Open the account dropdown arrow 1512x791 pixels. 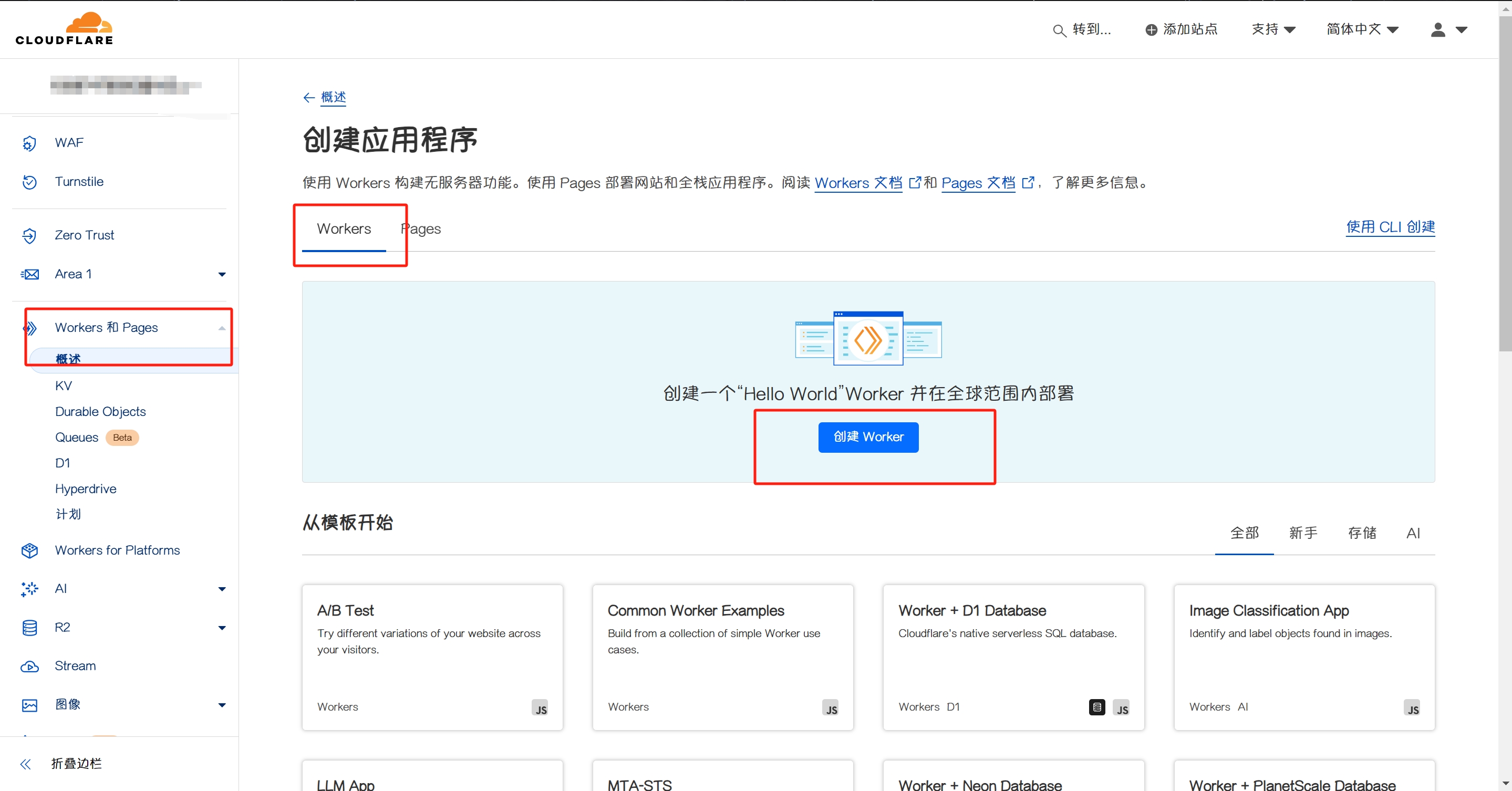pyautogui.click(x=1462, y=30)
